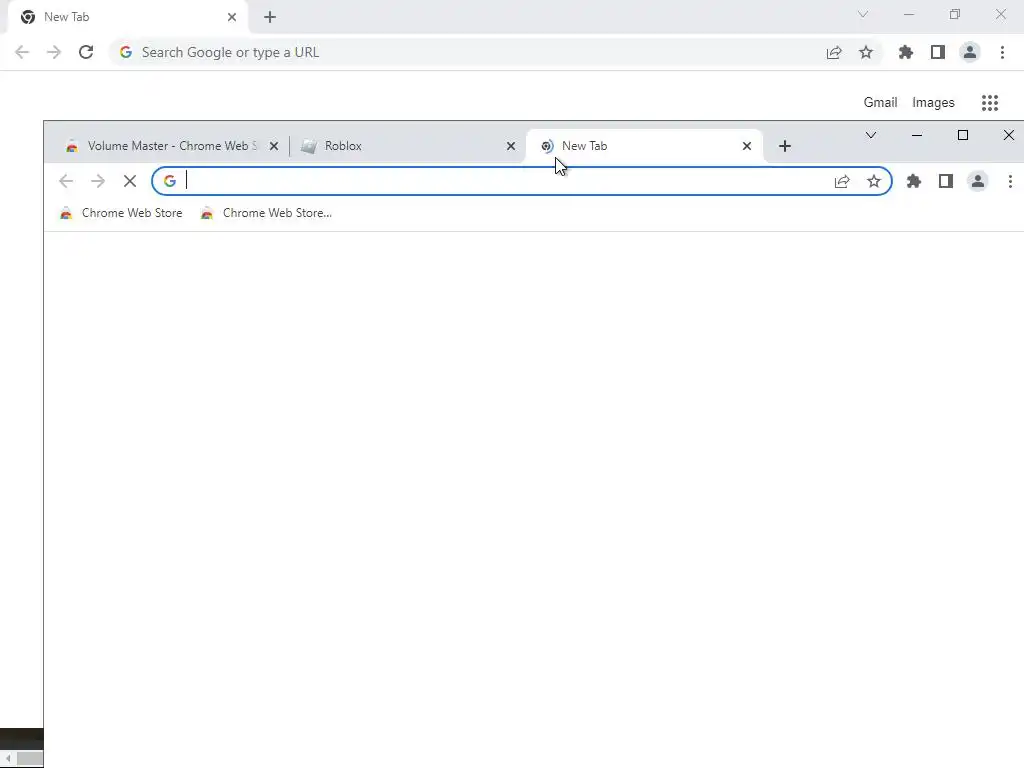
Task: Open the Chrome Web Store bookmark
Action: pyautogui.click(x=121, y=213)
